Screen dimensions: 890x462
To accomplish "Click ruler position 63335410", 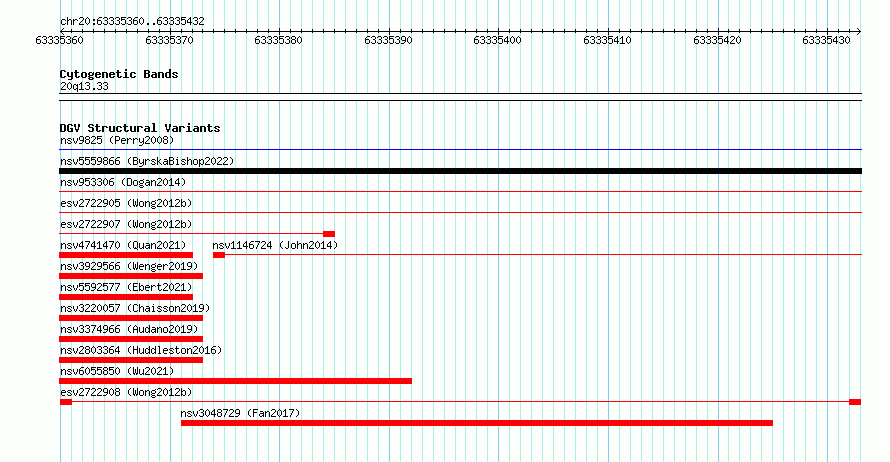I will [x=607, y=40].
